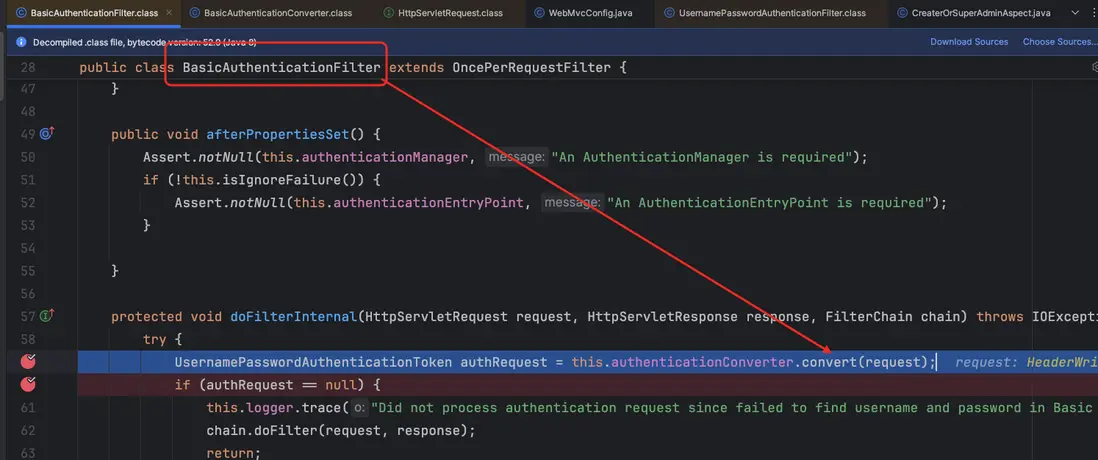The height and width of the screenshot is (460, 1098).
Task: Click implements gutter icon on line 57
Action: click(x=48, y=316)
